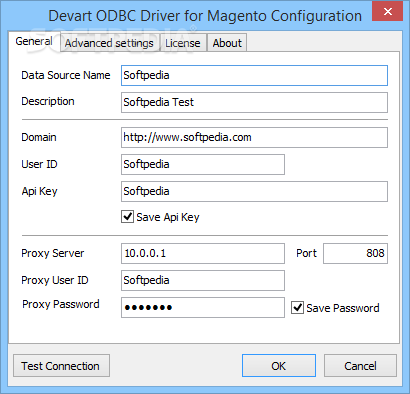Confirm settings with the OK button
This screenshot has height=394, width=410.
click(x=279, y=366)
